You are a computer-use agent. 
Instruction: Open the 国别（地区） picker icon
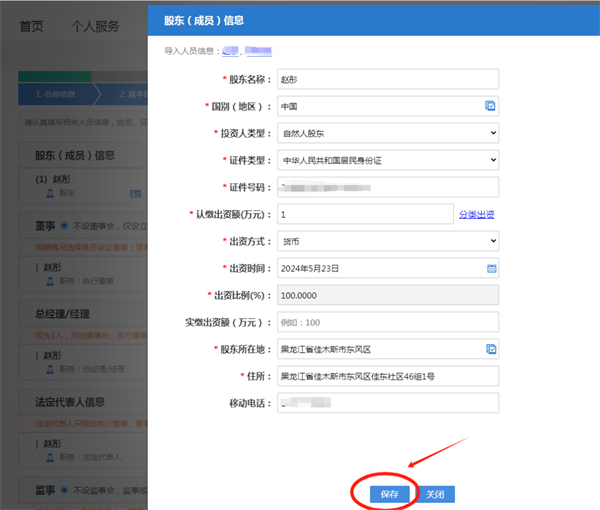[491, 105]
